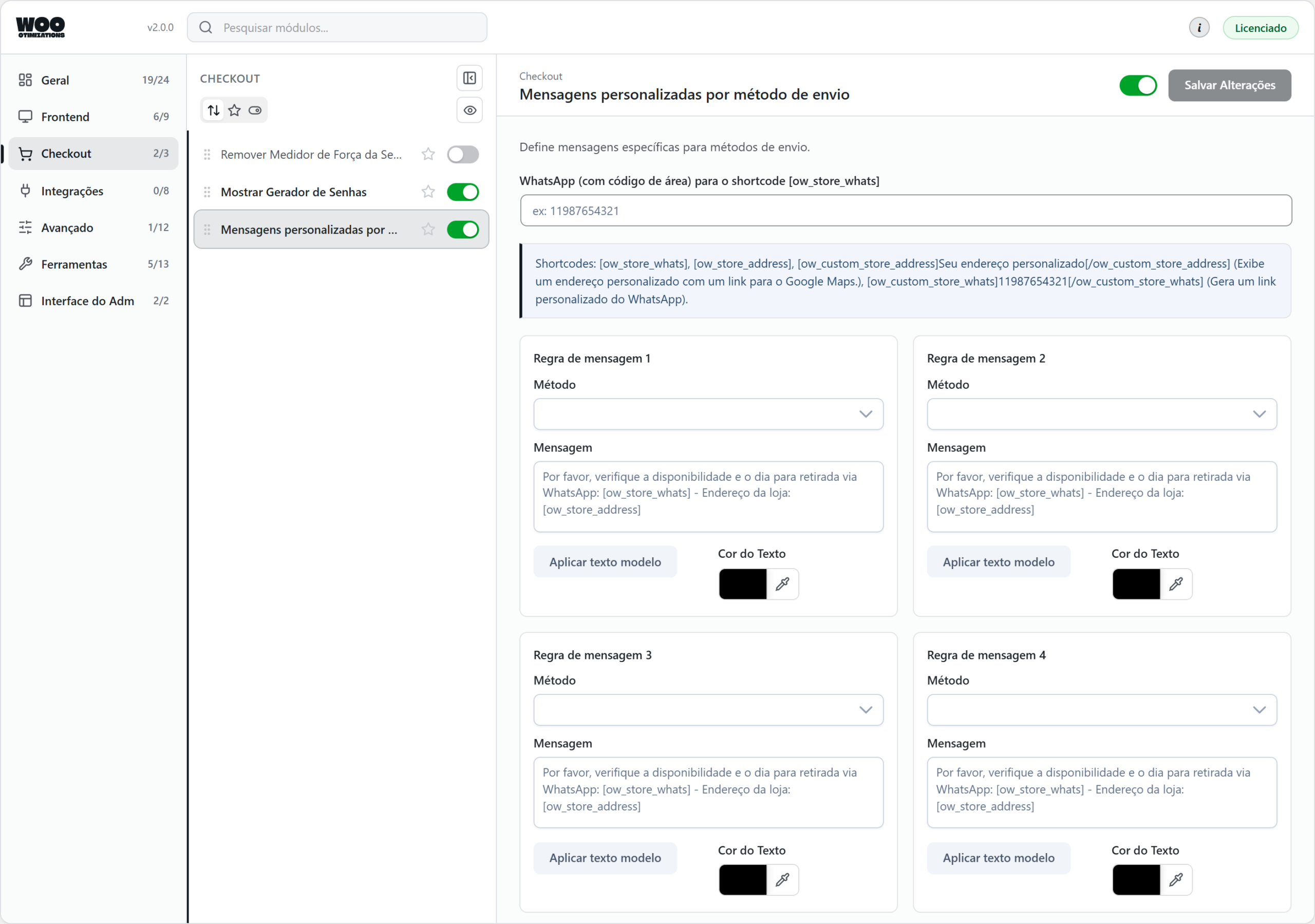This screenshot has height=924, width=1315.
Task: Apply model text in Regra de mensagem 1
Action: 605,562
